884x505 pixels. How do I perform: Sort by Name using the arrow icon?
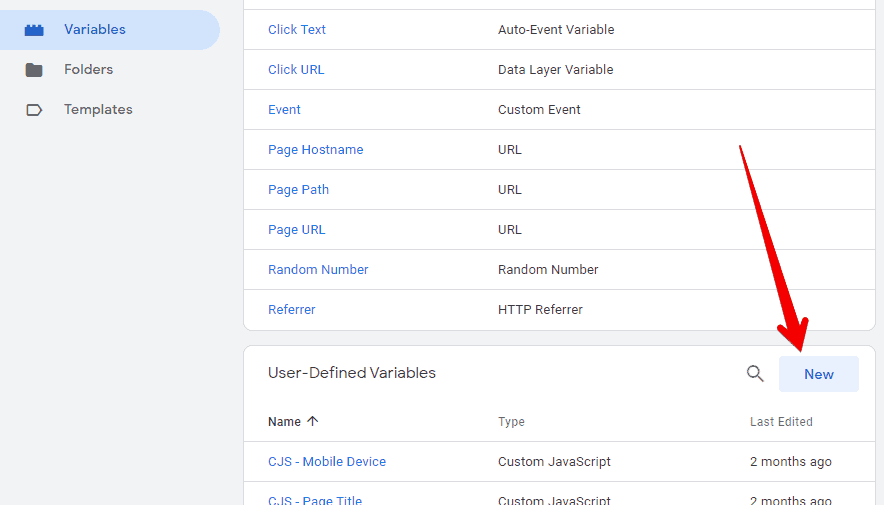pyautogui.click(x=313, y=421)
